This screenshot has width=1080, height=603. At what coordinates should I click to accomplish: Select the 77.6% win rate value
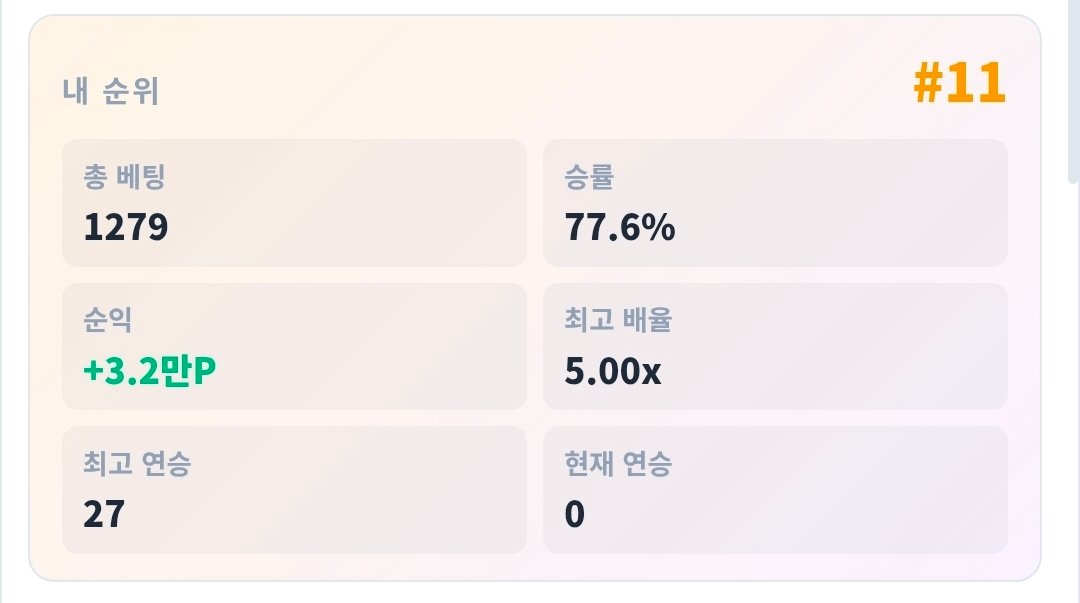point(620,227)
